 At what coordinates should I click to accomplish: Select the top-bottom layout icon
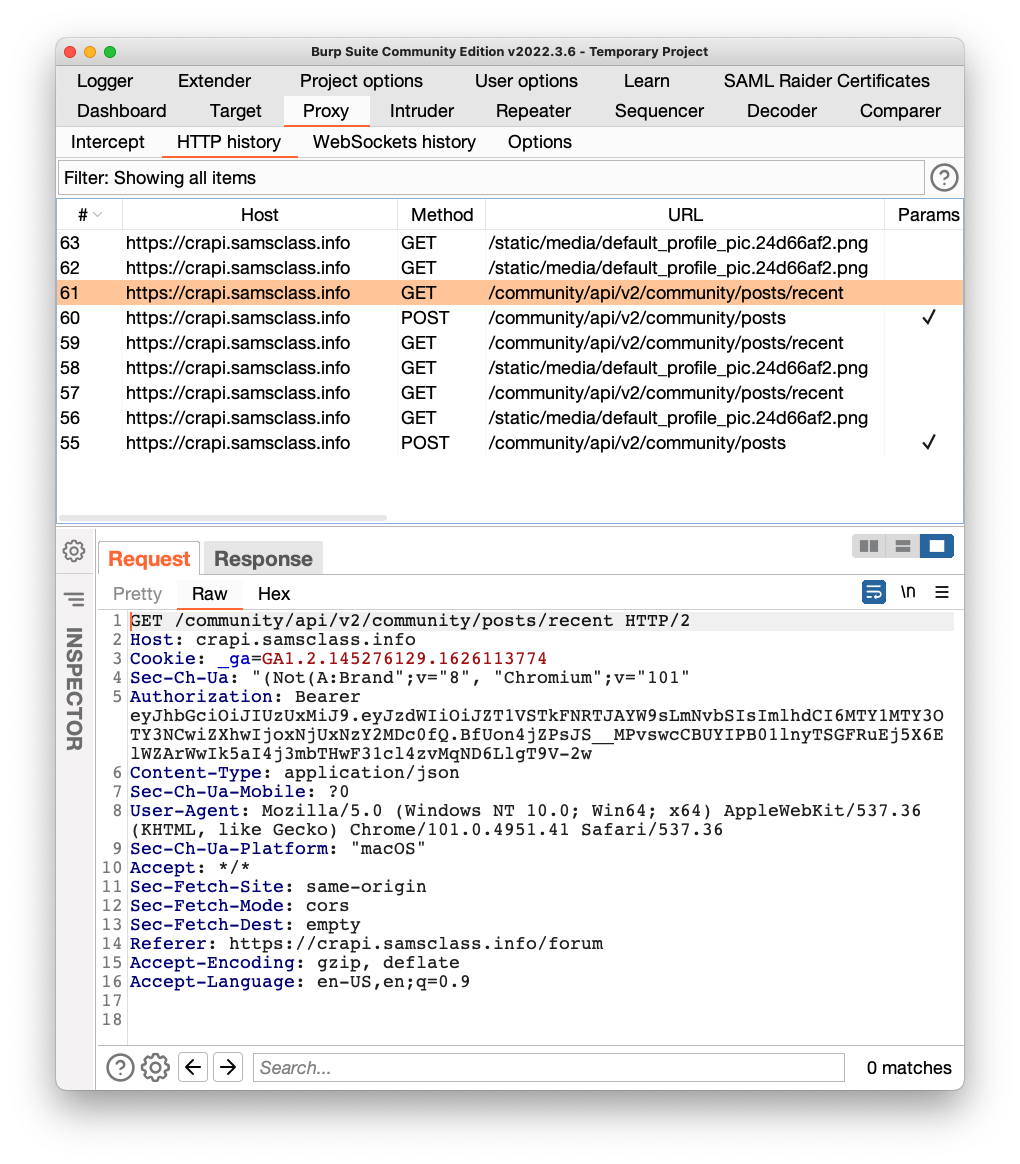point(903,546)
